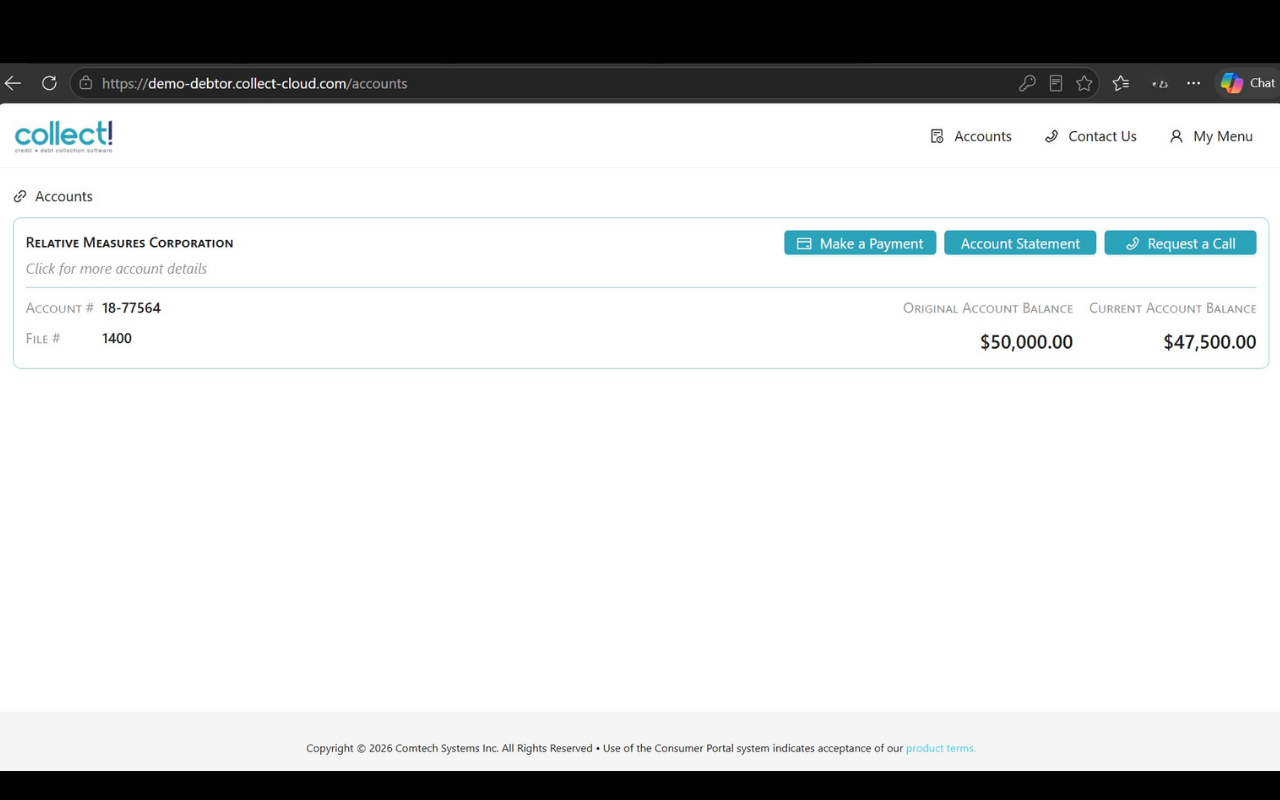Click the Collect! logo
The width and height of the screenshot is (1280, 800).
(x=64, y=136)
